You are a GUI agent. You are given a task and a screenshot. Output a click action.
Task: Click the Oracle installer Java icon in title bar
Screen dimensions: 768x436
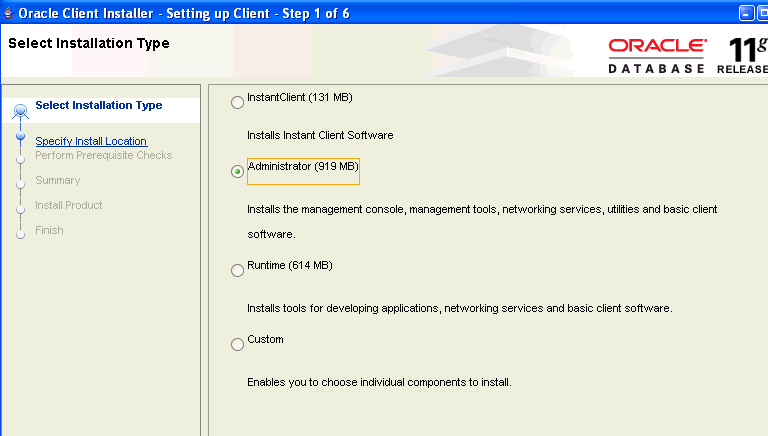8,13
